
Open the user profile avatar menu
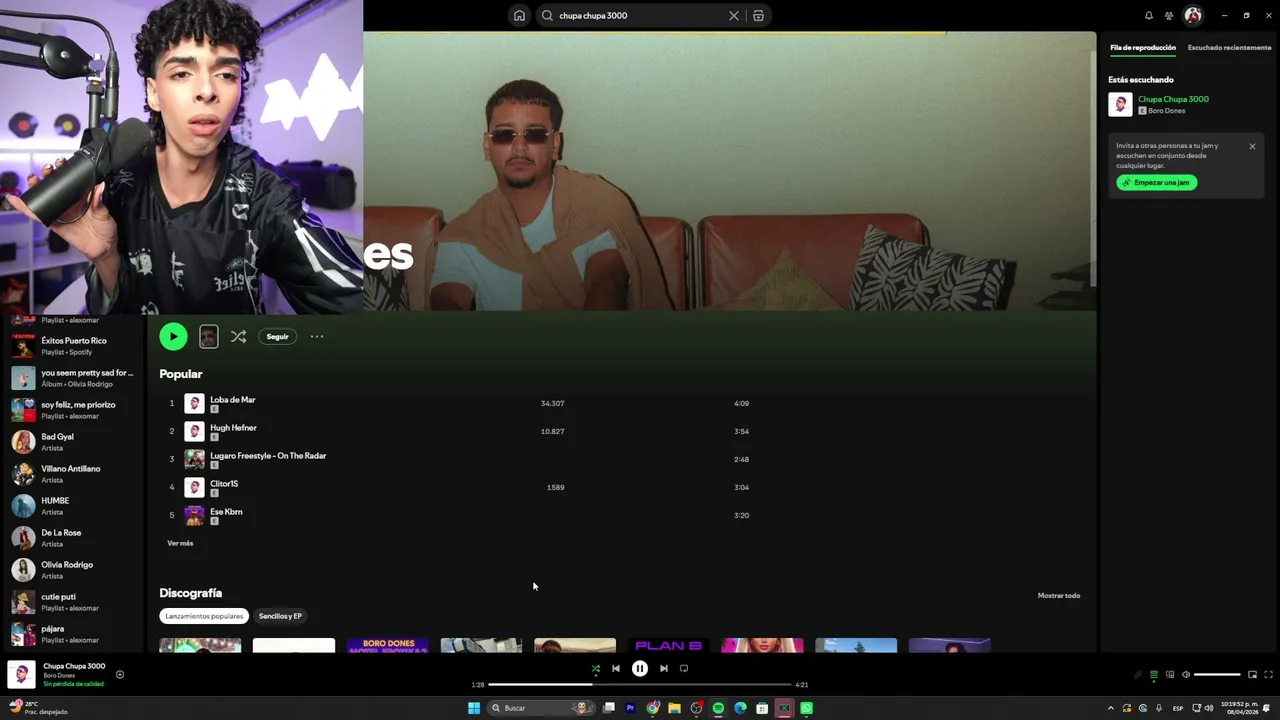(x=1193, y=16)
